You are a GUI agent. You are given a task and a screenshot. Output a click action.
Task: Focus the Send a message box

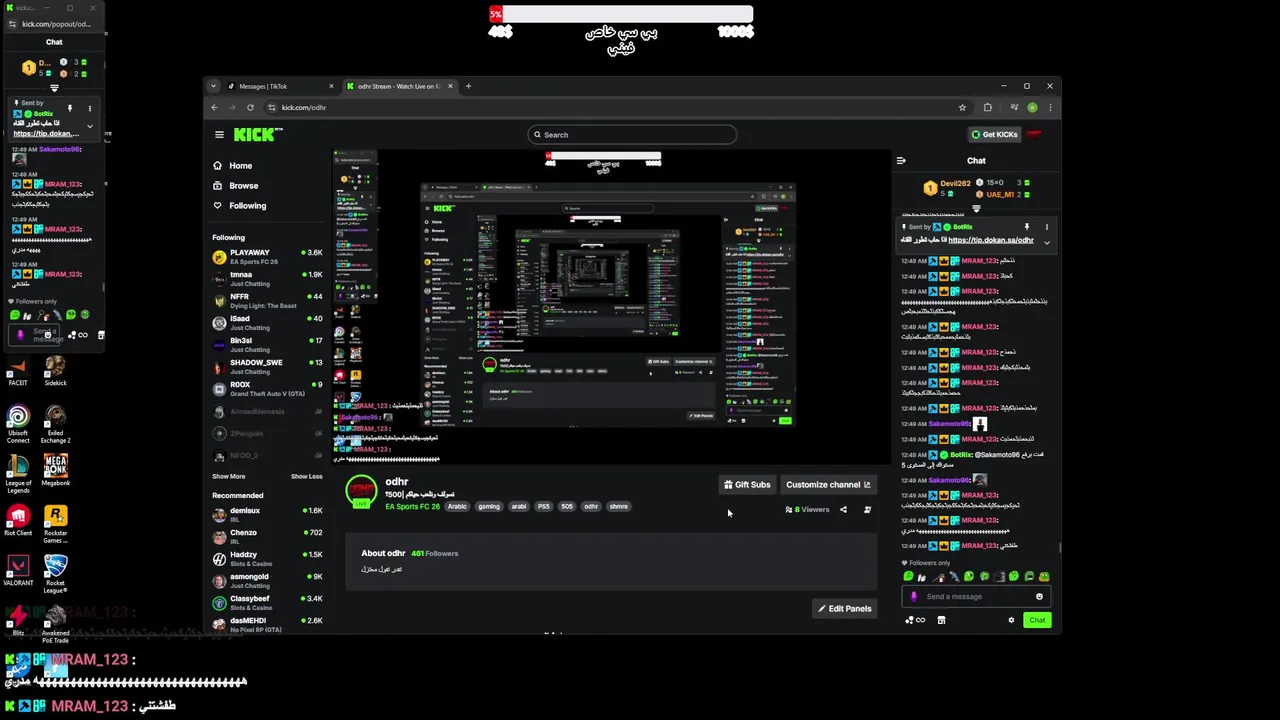tap(975, 597)
